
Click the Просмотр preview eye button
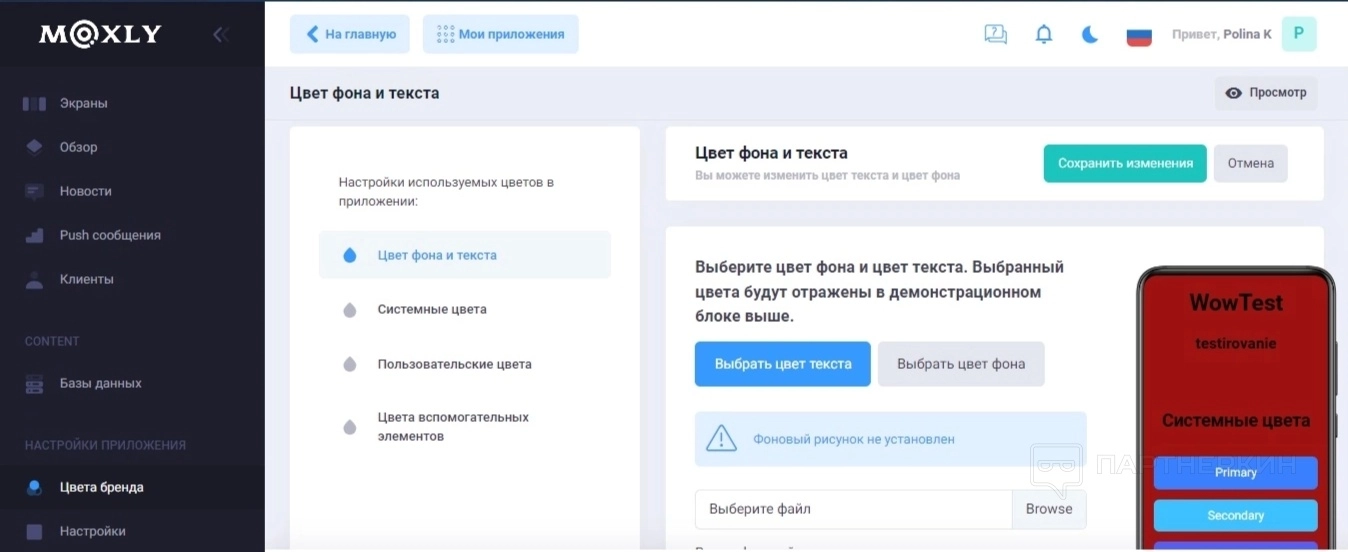tap(1266, 93)
